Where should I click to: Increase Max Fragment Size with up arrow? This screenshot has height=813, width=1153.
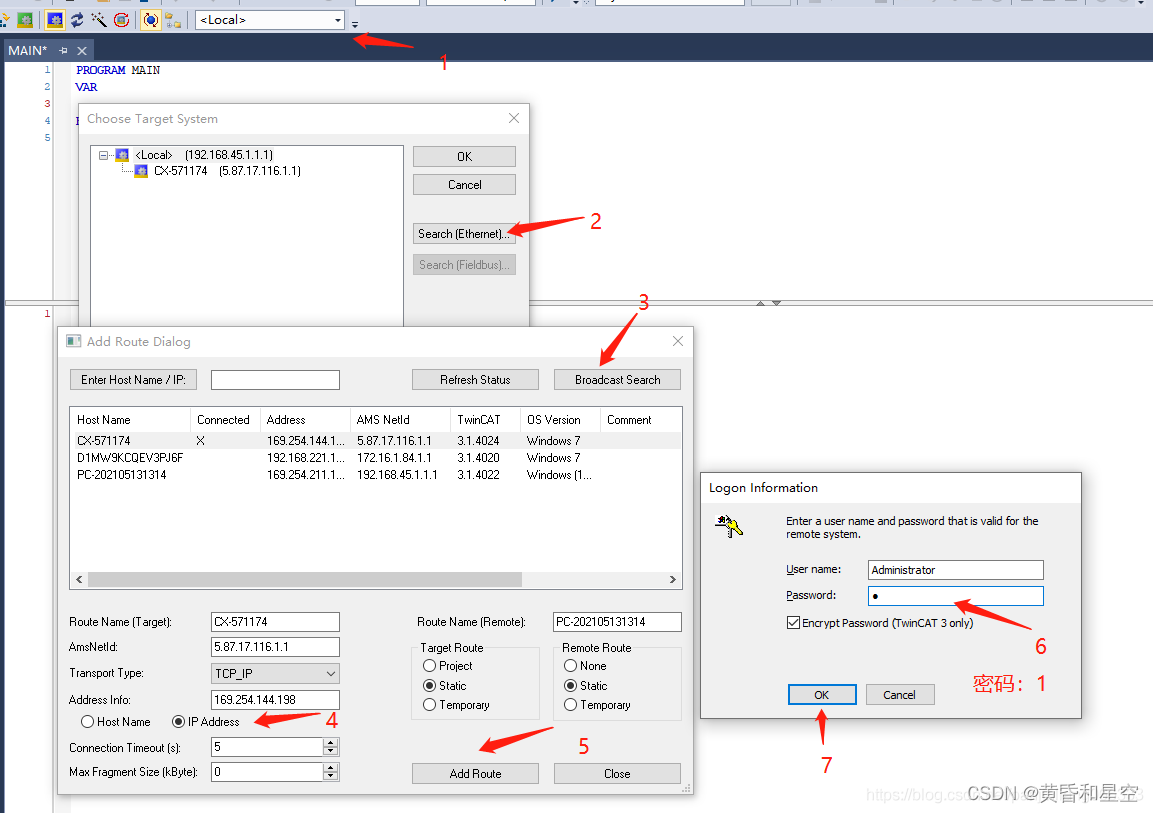click(331, 767)
